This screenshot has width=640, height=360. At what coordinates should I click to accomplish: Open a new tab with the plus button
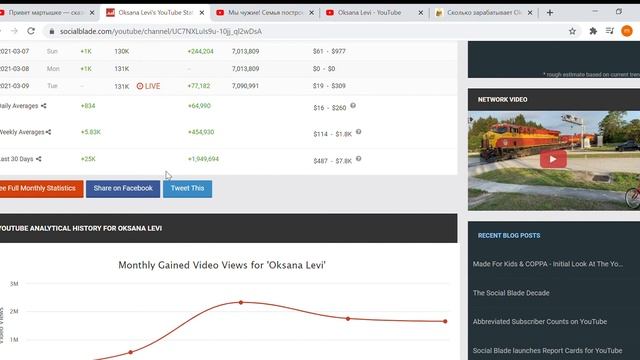pyautogui.click(x=550, y=13)
